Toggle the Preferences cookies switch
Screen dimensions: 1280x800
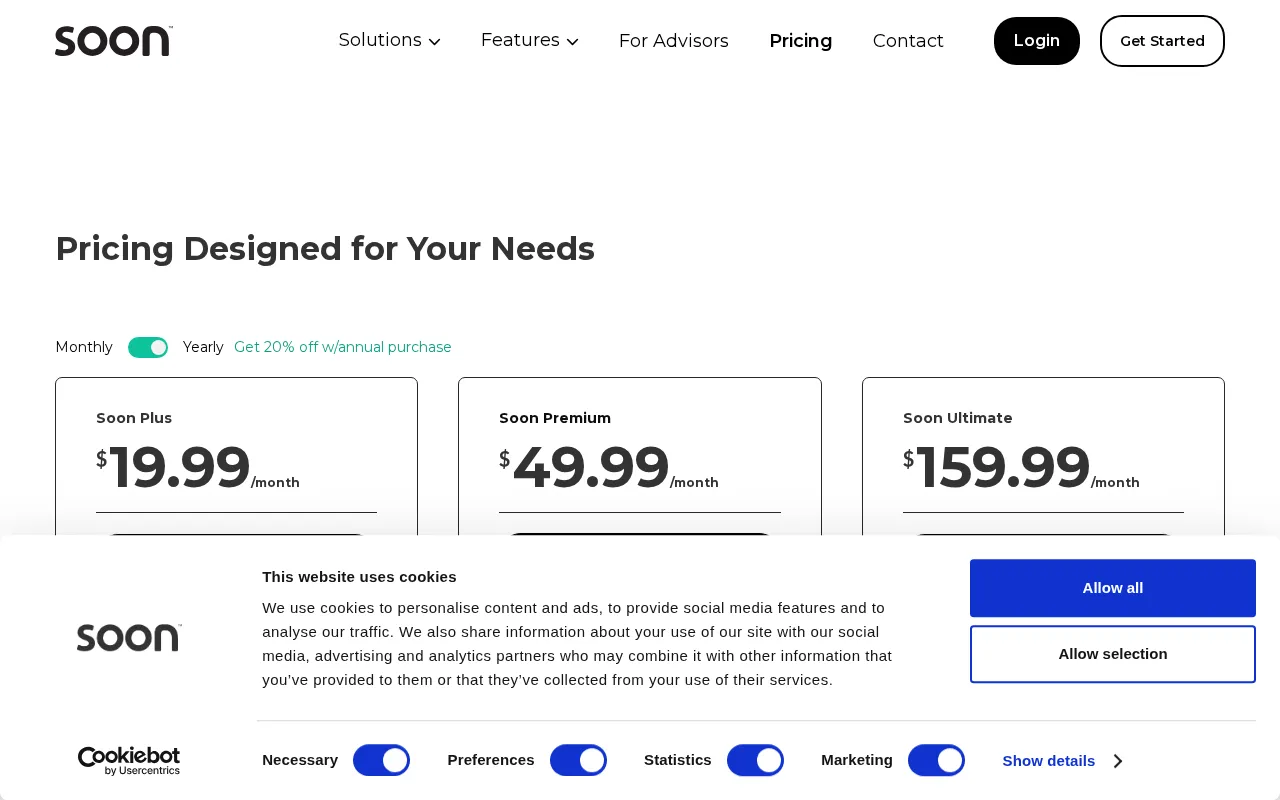[578, 760]
